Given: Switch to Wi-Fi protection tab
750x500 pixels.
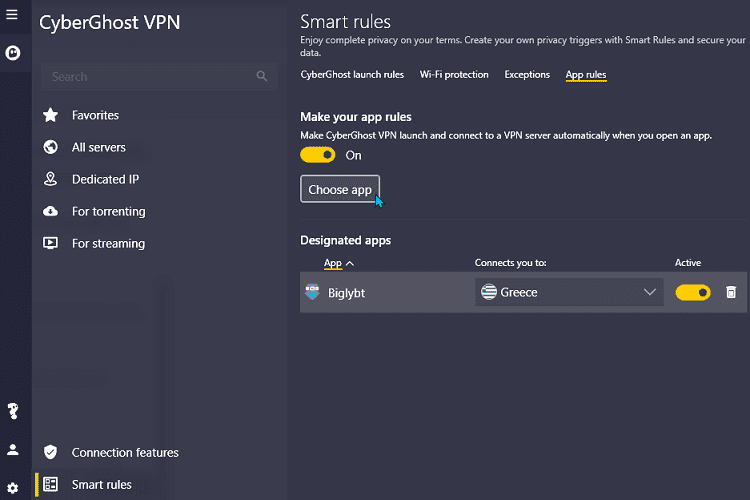Looking at the screenshot, I should (454, 75).
